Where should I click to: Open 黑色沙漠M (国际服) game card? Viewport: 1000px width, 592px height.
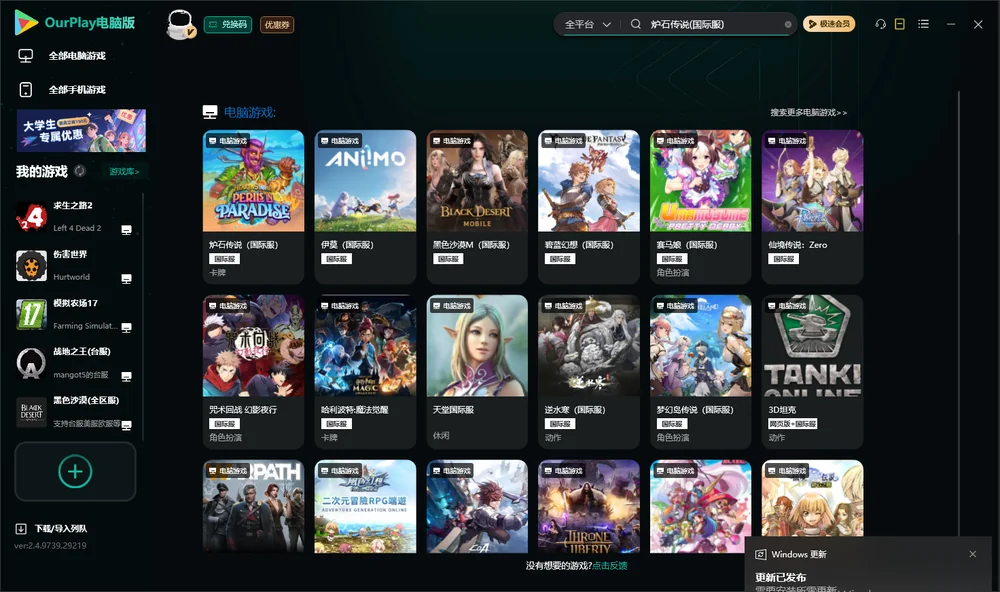point(477,207)
